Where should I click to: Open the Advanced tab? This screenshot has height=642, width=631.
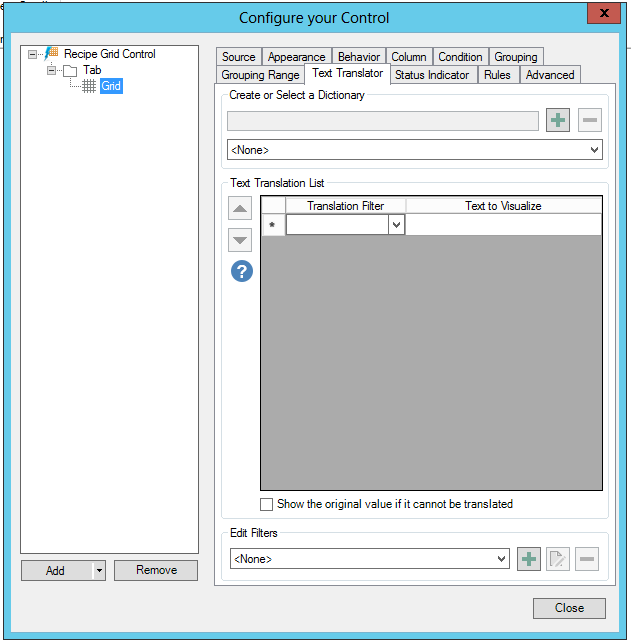[x=550, y=75]
